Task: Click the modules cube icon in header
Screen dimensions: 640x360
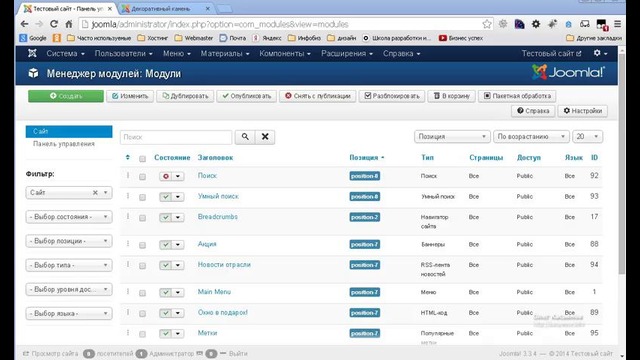Action: pos(33,73)
